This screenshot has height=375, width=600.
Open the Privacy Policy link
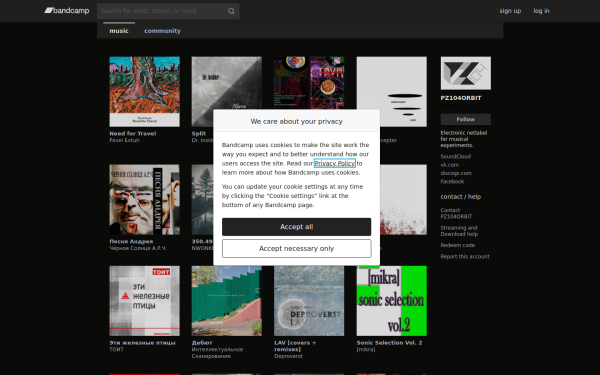coord(335,163)
